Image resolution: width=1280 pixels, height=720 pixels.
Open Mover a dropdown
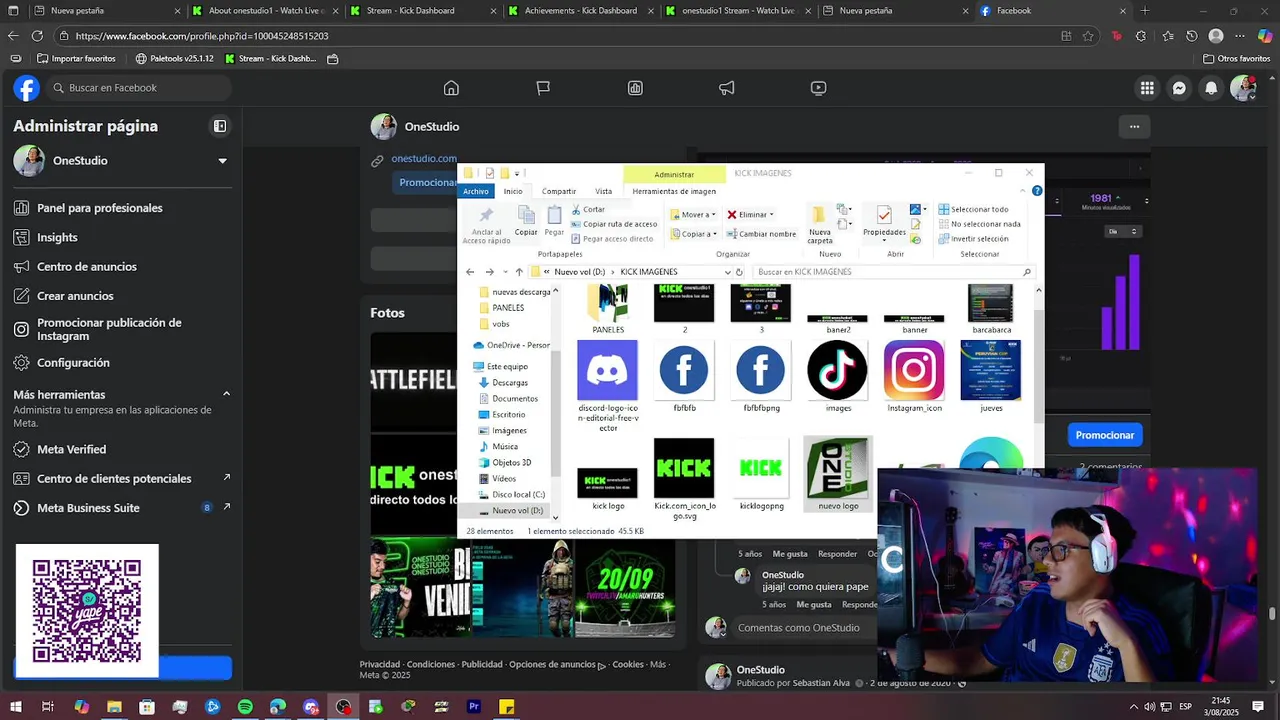pyautogui.click(x=693, y=214)
